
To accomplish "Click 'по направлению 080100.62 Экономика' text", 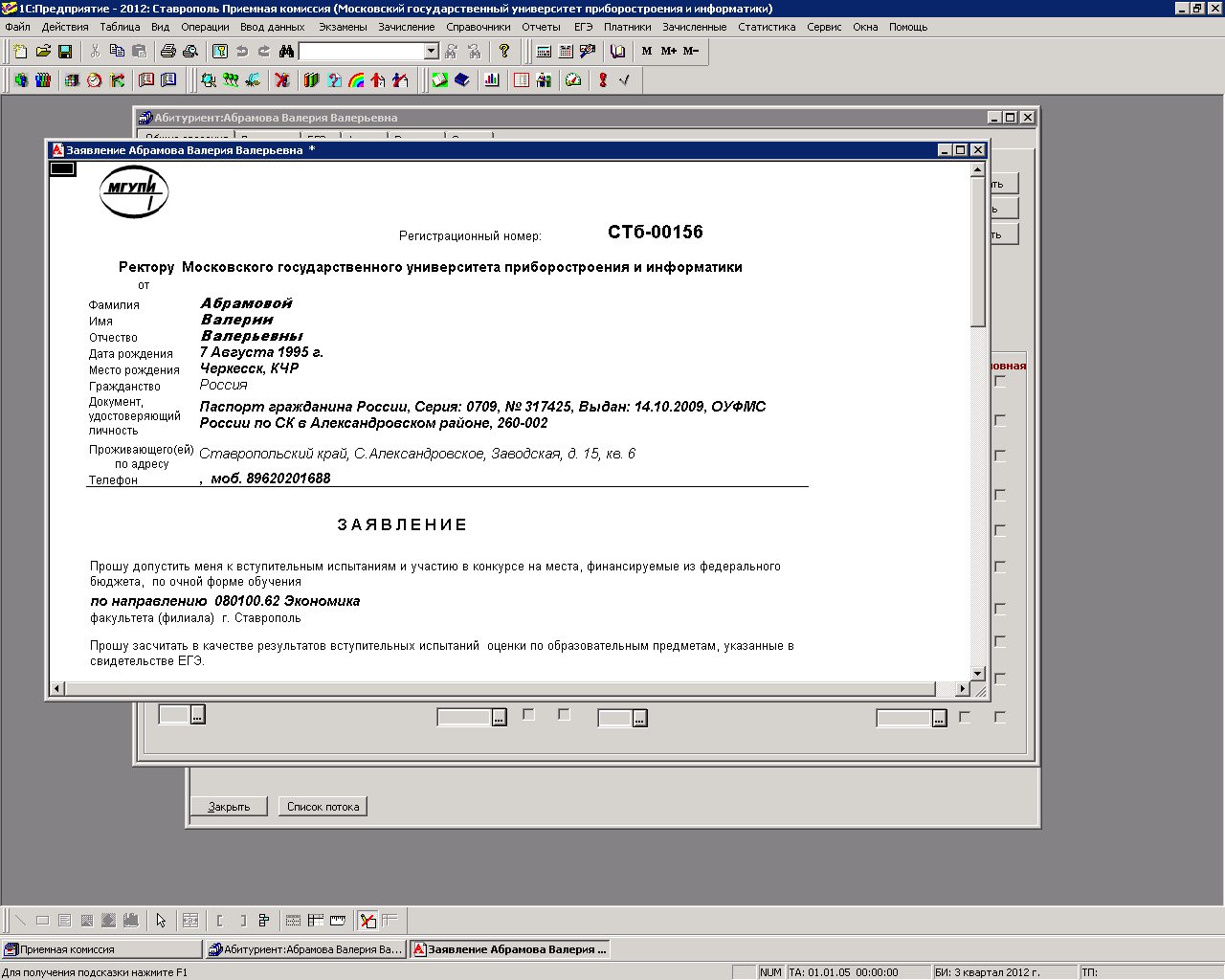I will pyautogui.click(x=225, y=601).
